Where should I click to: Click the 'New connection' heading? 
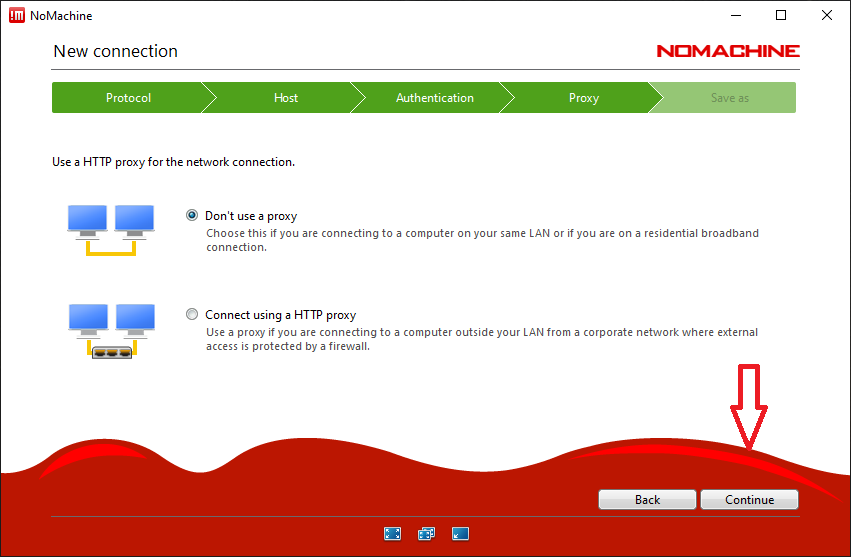tap(116, 51)
